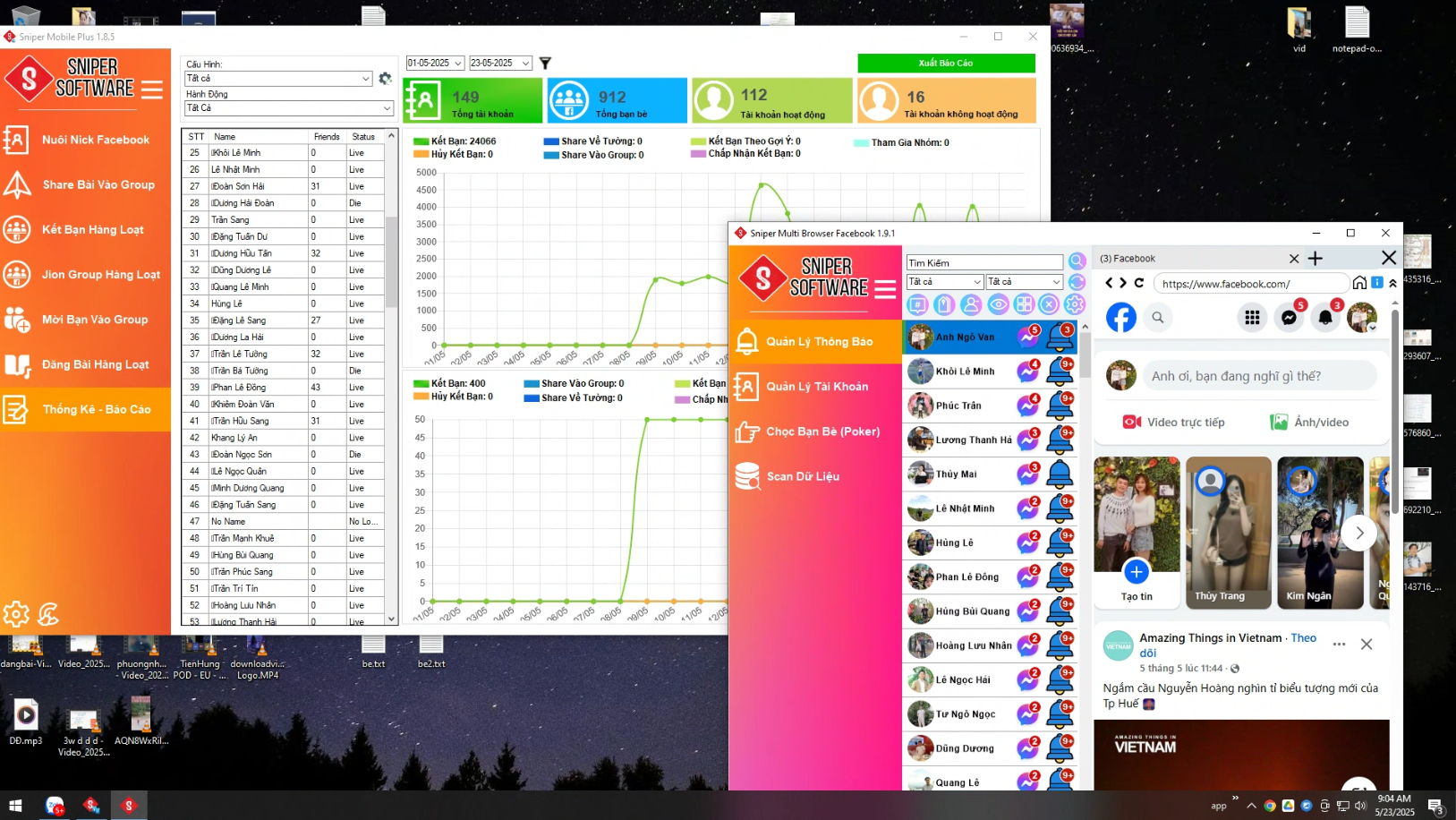Click the Tài khoản không hoạt động 16 card
Viewport: 1456px width, 820px height.
(947, 100)
